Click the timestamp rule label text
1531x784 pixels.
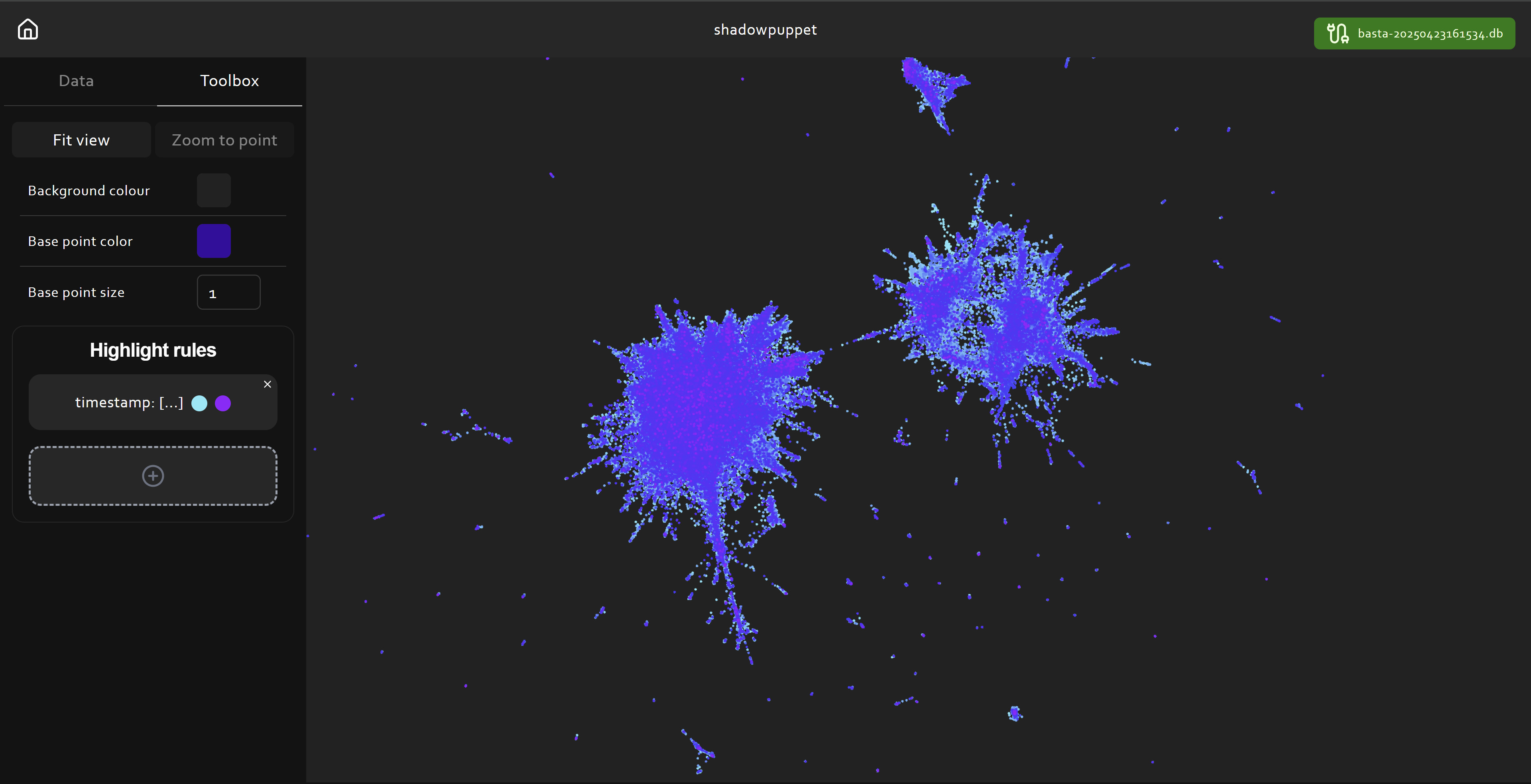129,403
